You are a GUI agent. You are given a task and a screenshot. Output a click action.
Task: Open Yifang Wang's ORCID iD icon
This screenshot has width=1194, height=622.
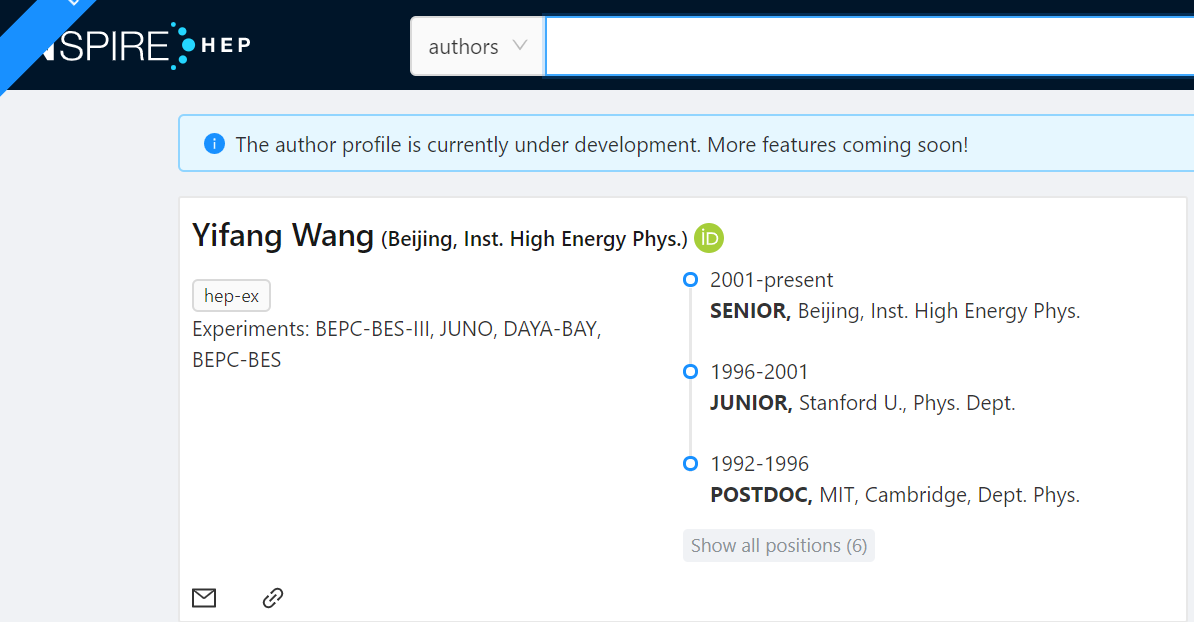pyautogui.click(x=709, y=238)
